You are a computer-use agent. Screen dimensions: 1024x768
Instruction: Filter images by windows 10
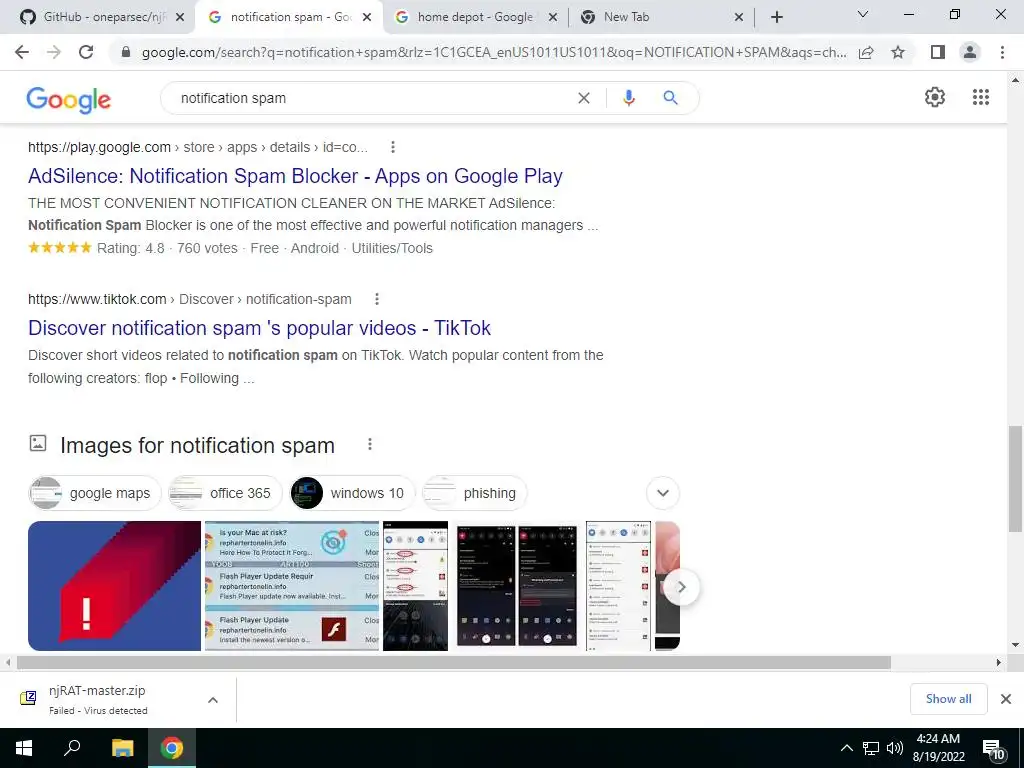point(351,493)
